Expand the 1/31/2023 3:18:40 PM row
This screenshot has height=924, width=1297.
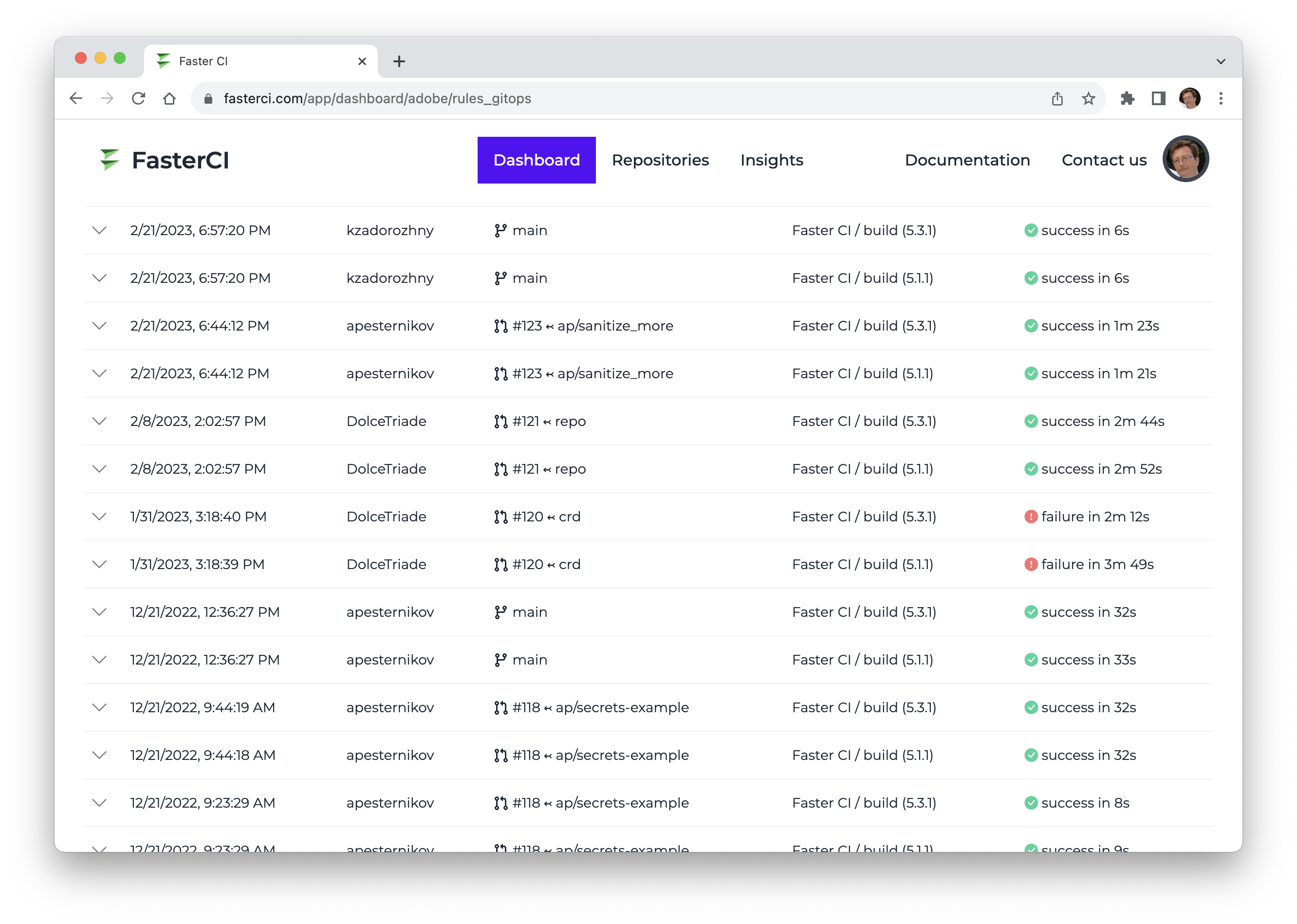click(x=99, y=517)
